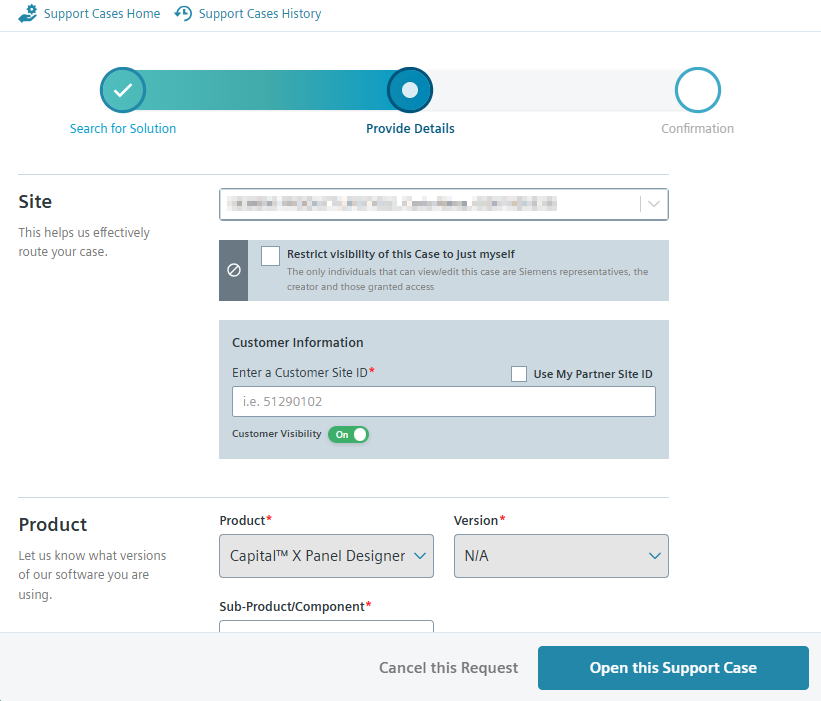Click the Site dropdown chevron arrow
The image size is (821, 701).
654,204
